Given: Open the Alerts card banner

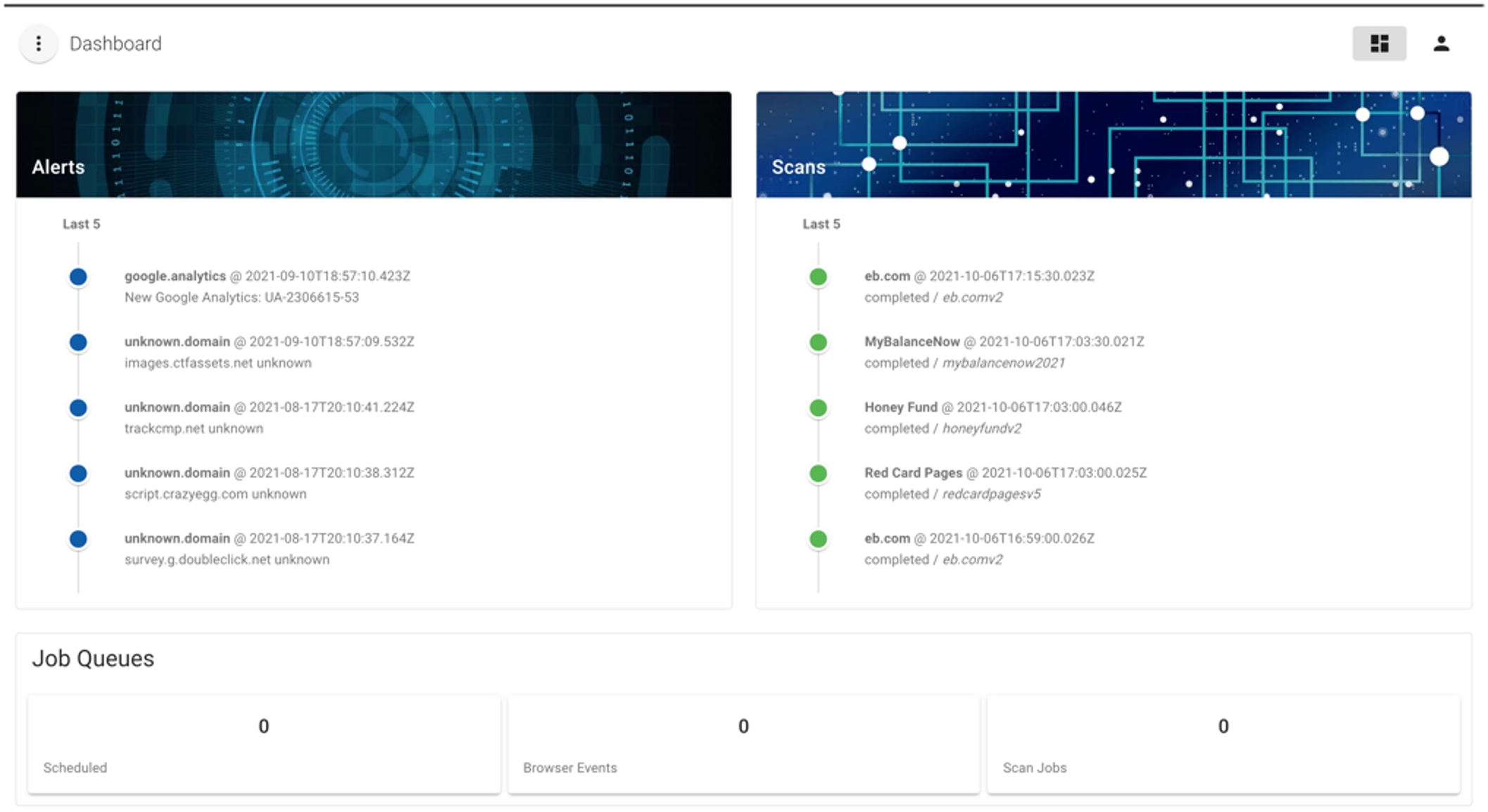Looking at the screenshot, I should point(374,144).
